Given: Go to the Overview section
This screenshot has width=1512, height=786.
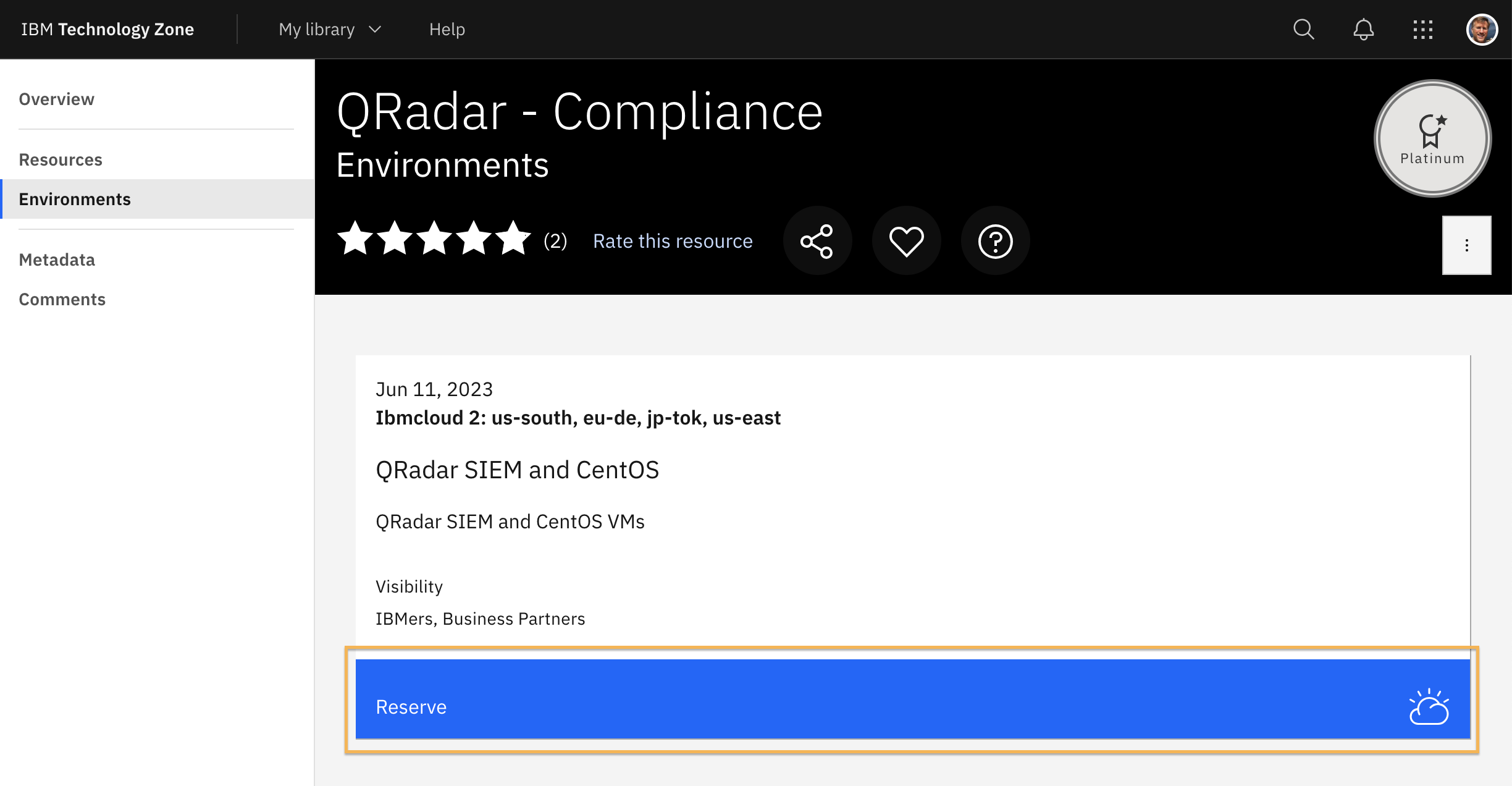Looking at the screenshot, I should 56,99.
